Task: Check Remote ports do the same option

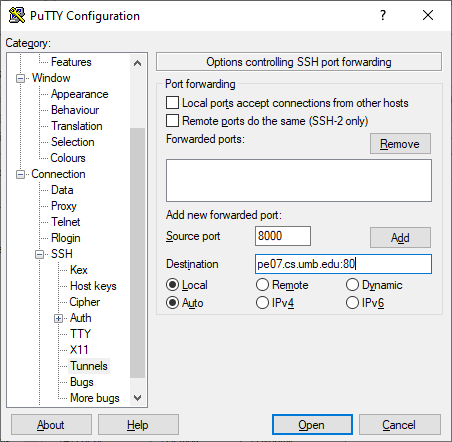Action: [x=172, y=120]
